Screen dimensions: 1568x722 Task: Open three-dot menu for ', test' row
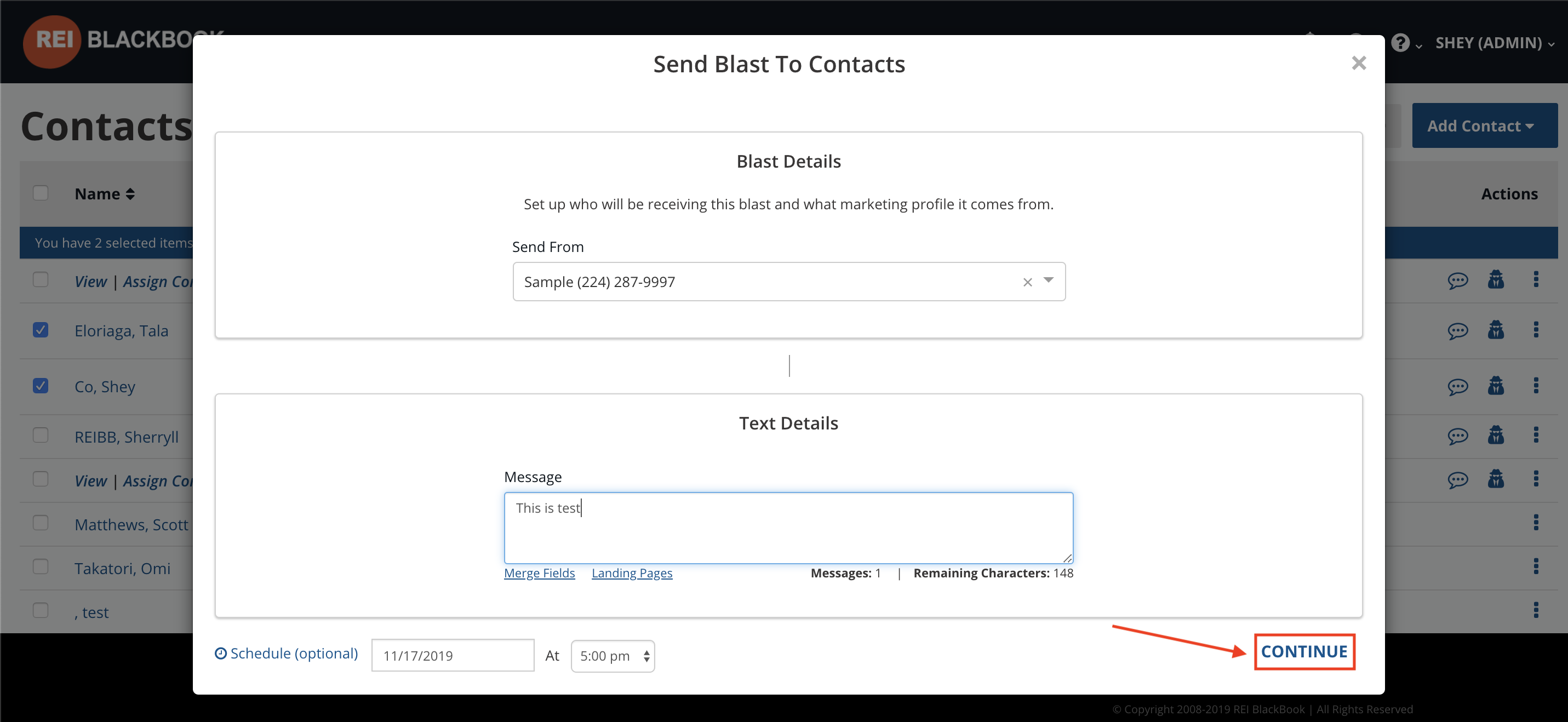click(x=1536, y=610)
